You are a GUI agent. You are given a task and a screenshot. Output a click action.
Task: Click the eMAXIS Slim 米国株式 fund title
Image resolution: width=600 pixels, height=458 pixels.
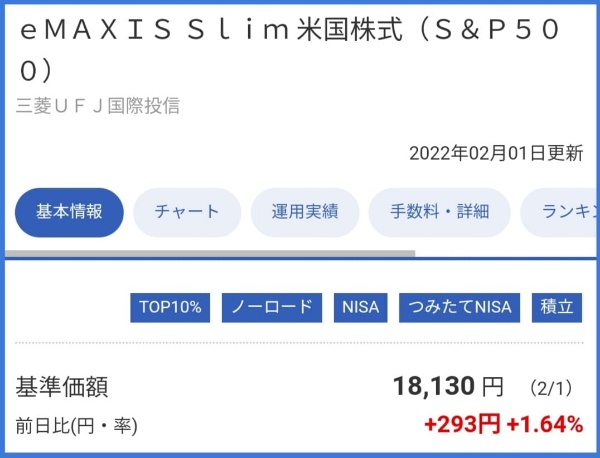(290, 50)
